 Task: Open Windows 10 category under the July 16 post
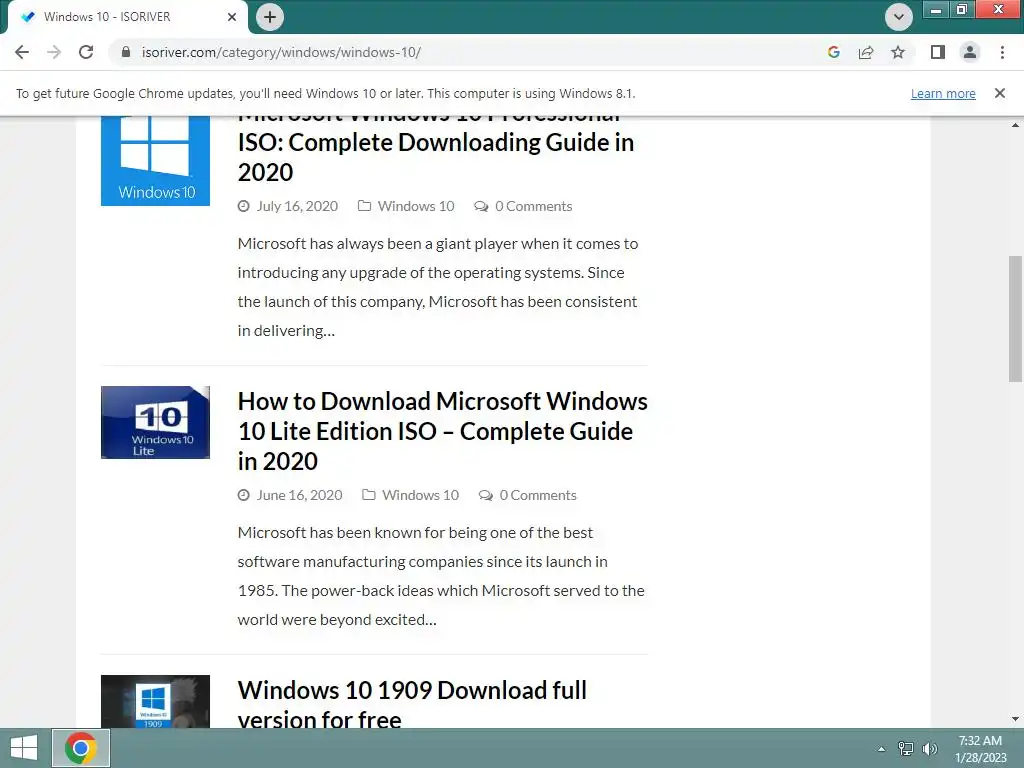pyautogui.click(x=416, y=206)
